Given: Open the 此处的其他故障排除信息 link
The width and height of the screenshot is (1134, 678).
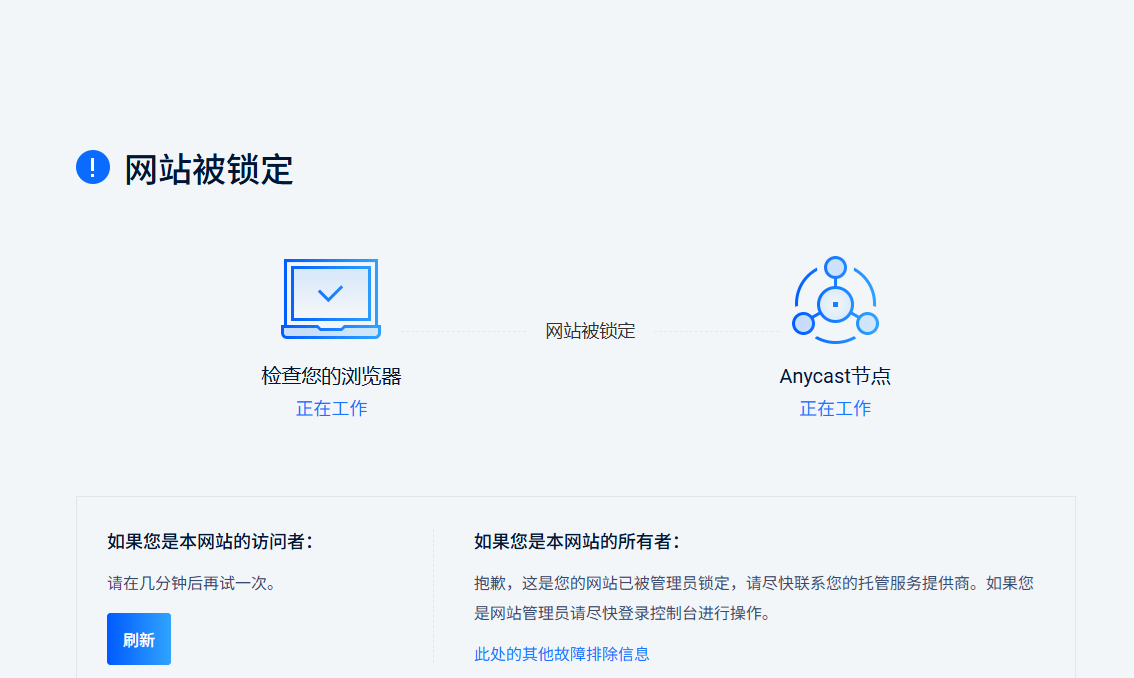Looking at the screenshot, I should pos(561,654).
